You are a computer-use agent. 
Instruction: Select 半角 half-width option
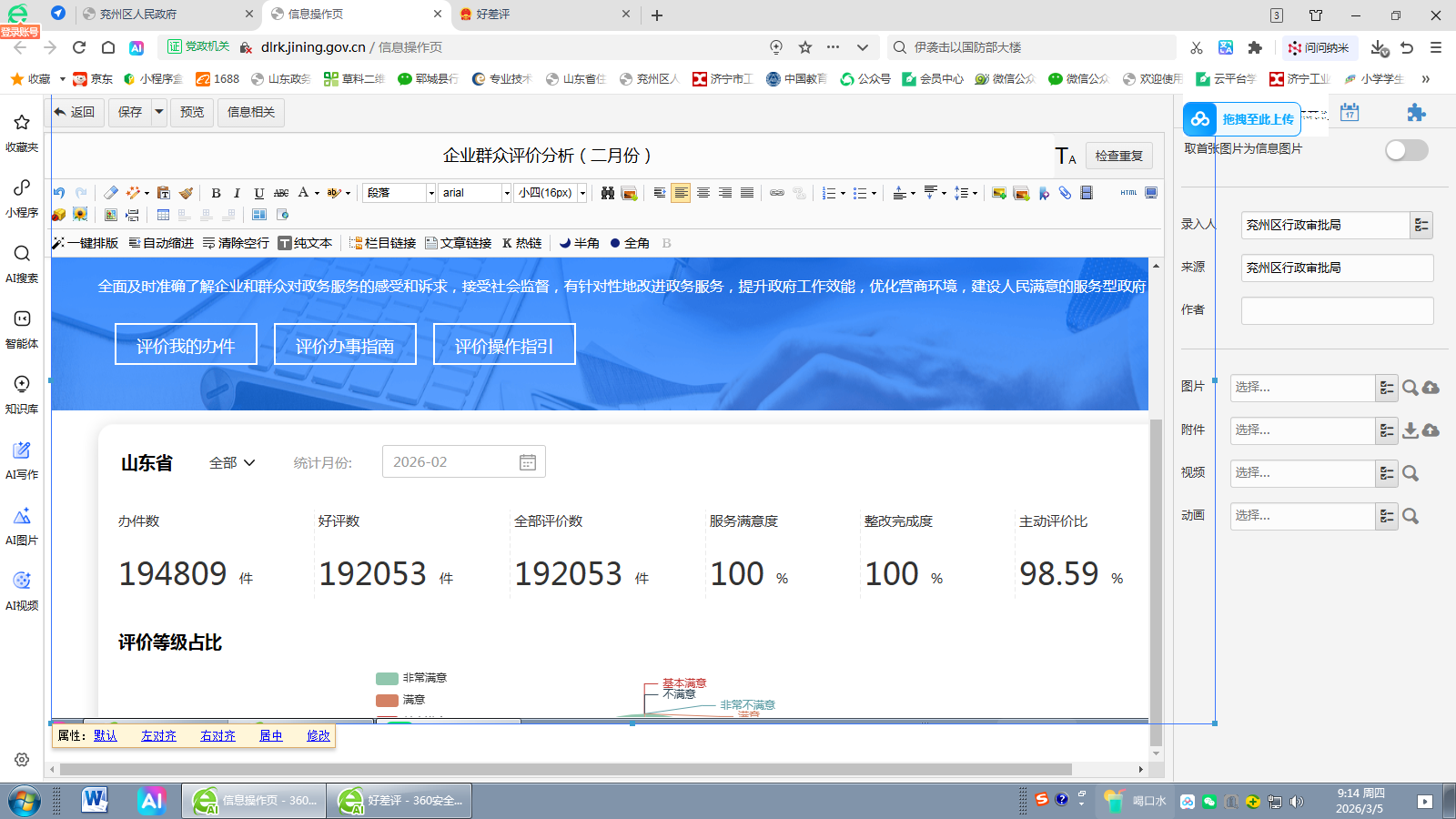click(579, 243)
